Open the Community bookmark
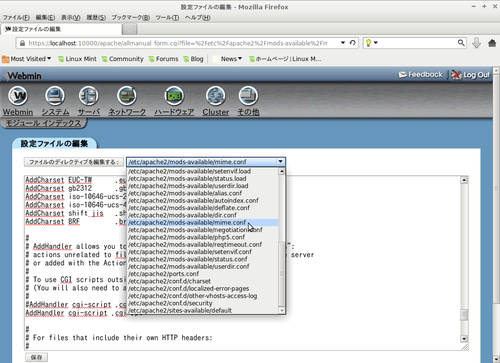The height and width of the screenshot is (363, 500). [122, 59]
